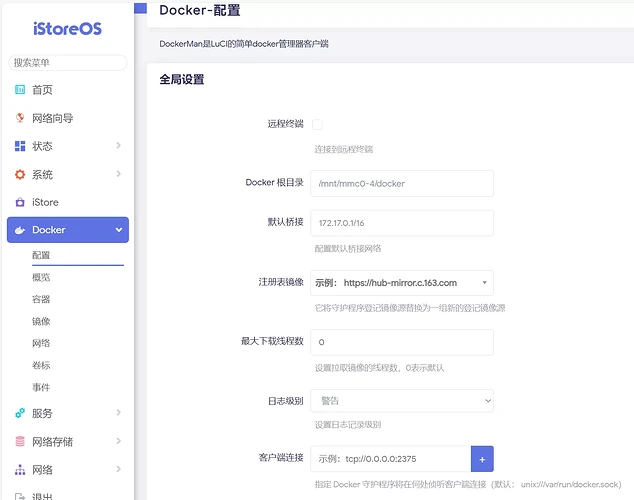This screenshot has height=500, width=634.
Task: Click the 配置默认桥接网络 hint text
Action: click(x=348, y=249)
